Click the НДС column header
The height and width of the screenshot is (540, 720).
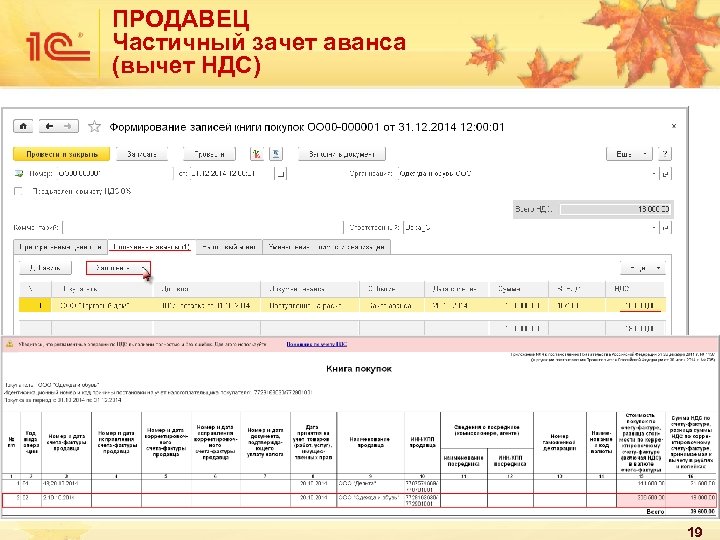(x=635, y=289)
